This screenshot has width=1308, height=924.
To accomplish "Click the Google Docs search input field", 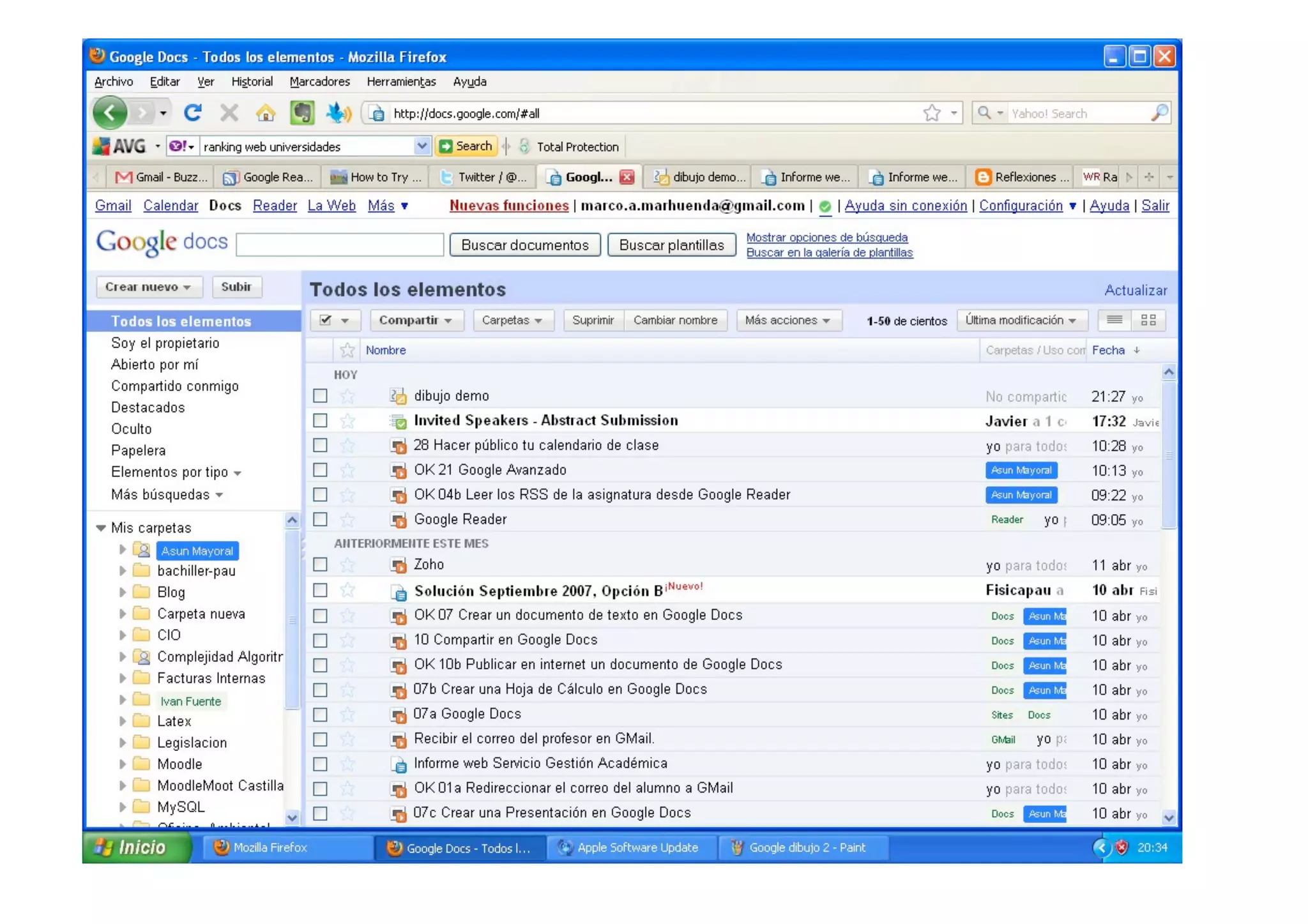I will [339, 245].
